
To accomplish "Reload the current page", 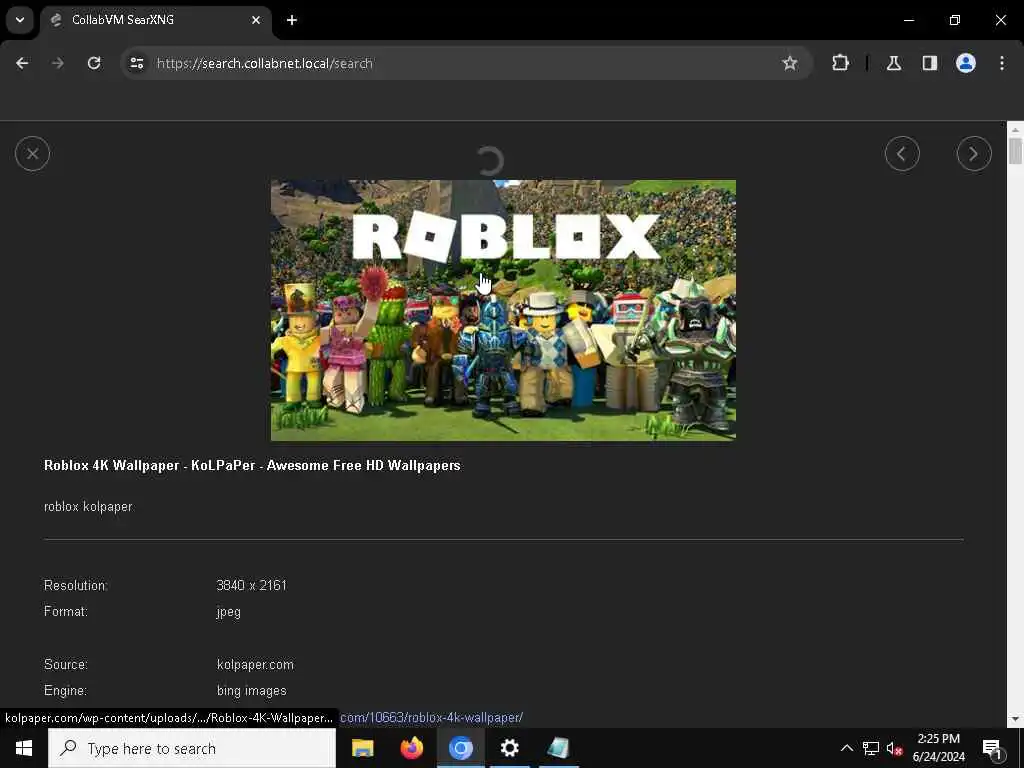I will tap(94, 63).
